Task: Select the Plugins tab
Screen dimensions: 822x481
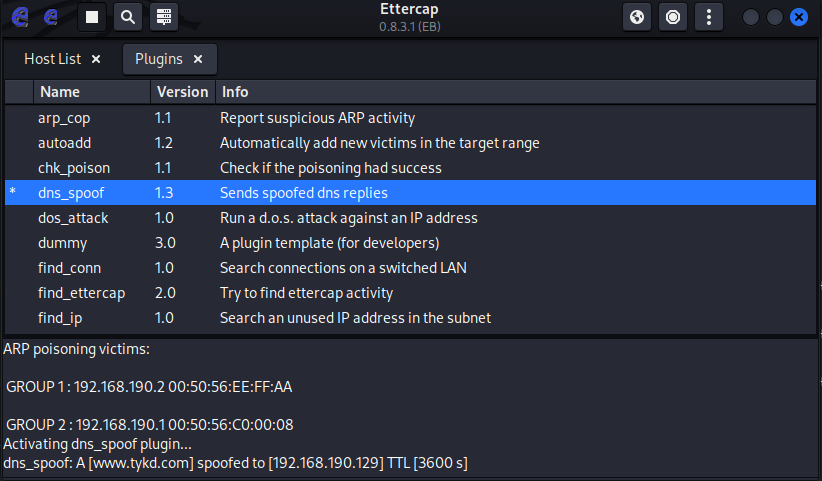Action: click(x=159, y=59)
